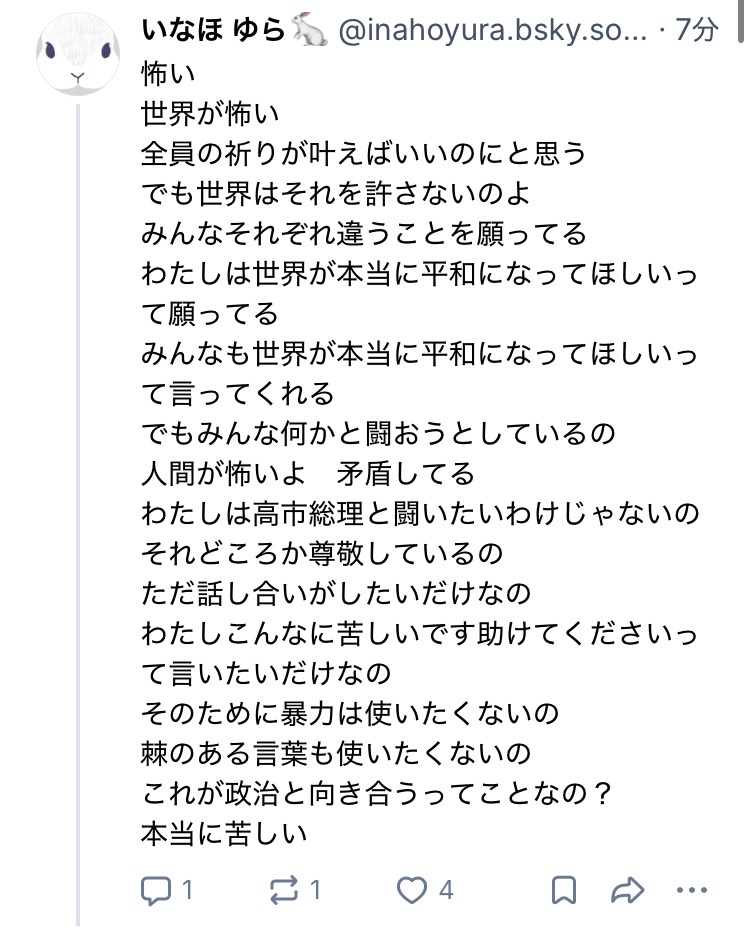Screen dimensions: 750x931
Task: Click the share arrow icon
Action: click(627, 889)
